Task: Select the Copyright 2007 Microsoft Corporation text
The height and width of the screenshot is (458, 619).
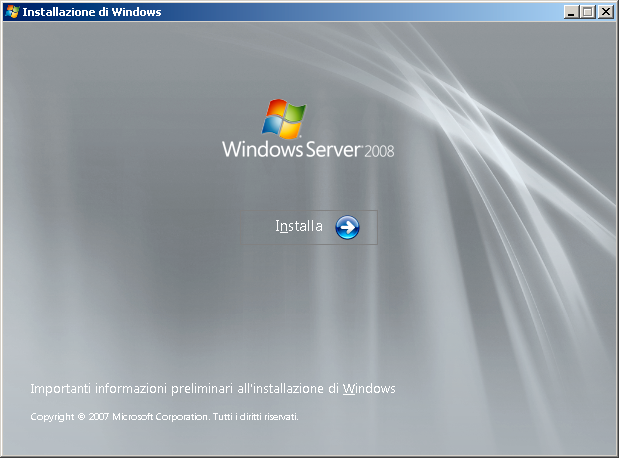Action: point(164,417)
